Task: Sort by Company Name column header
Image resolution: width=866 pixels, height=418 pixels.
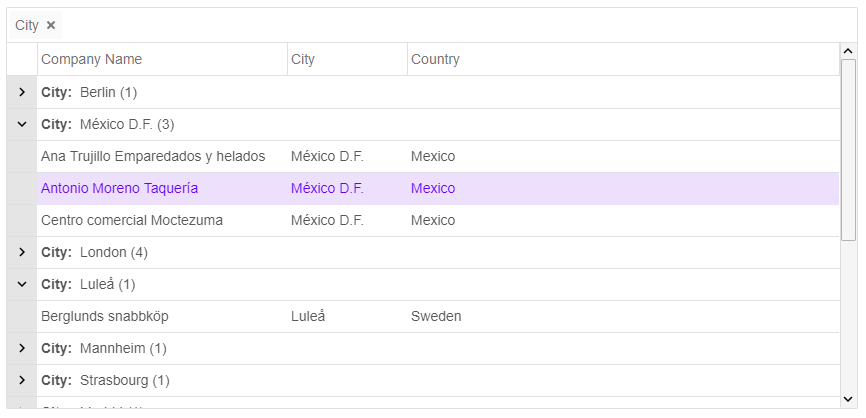Action: coord(92,59)
